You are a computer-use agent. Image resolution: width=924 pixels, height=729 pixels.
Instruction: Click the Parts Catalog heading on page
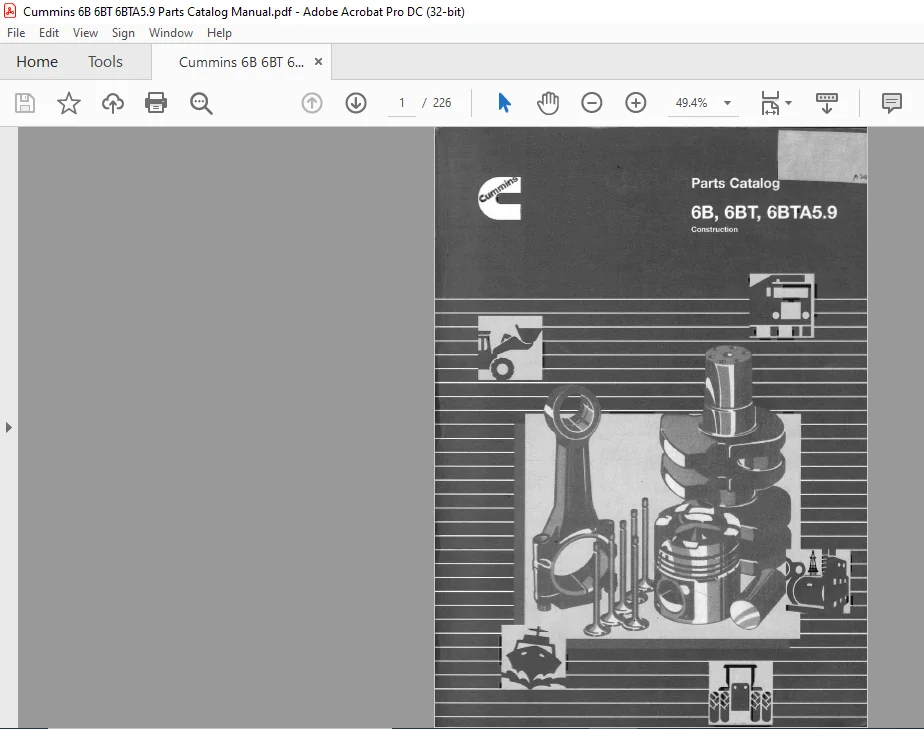(735, 183)
